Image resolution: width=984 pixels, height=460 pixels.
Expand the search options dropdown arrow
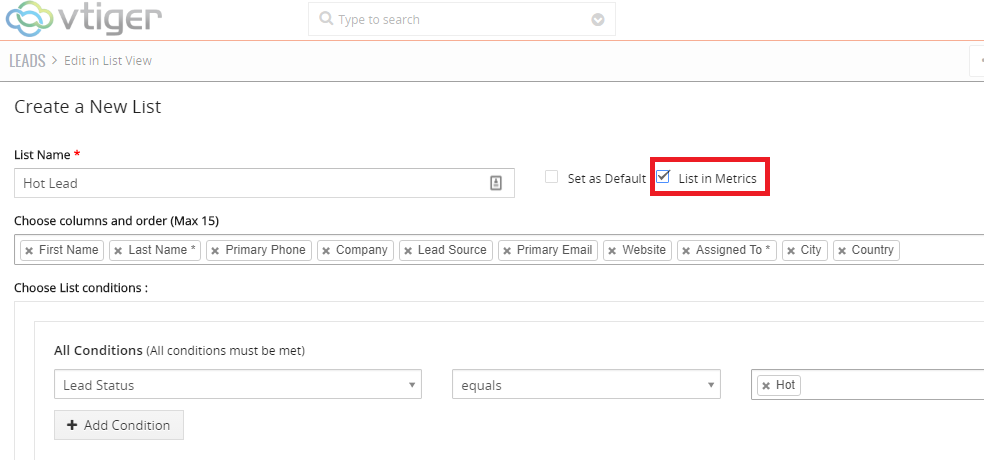598,19
